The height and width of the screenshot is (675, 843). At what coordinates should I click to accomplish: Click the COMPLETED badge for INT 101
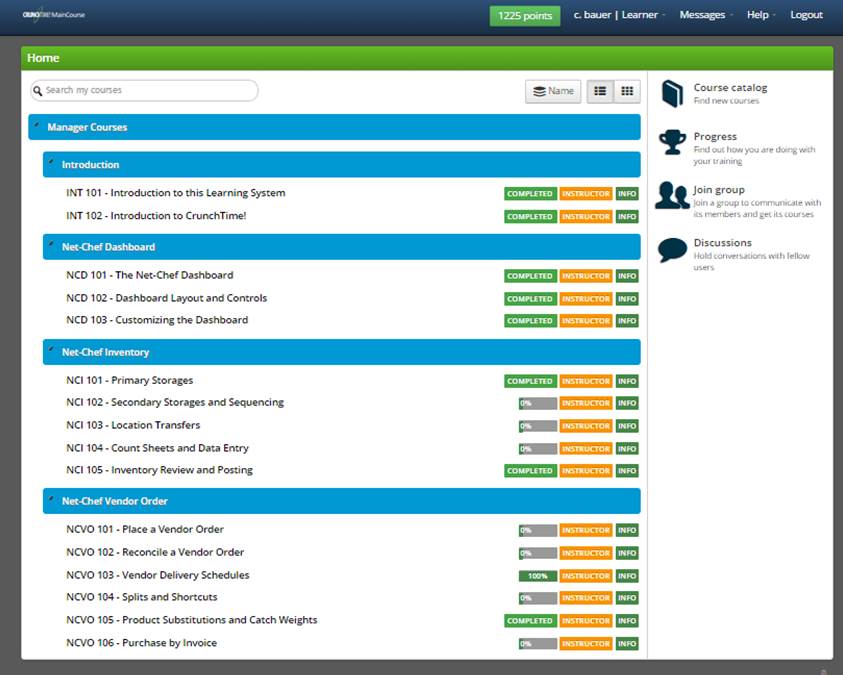tap(530, 194)
